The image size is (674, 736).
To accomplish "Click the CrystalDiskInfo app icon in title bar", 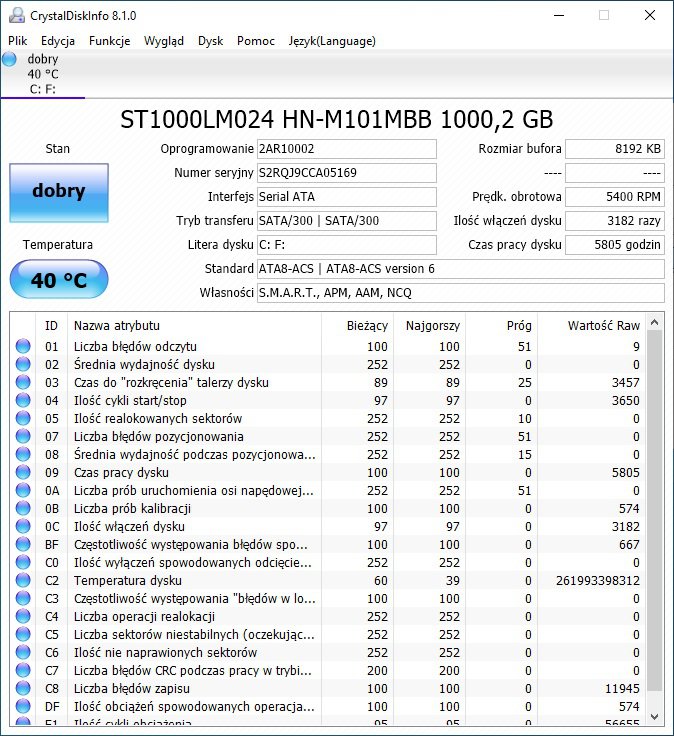I will pyautogui.click(x=17, y=15).
